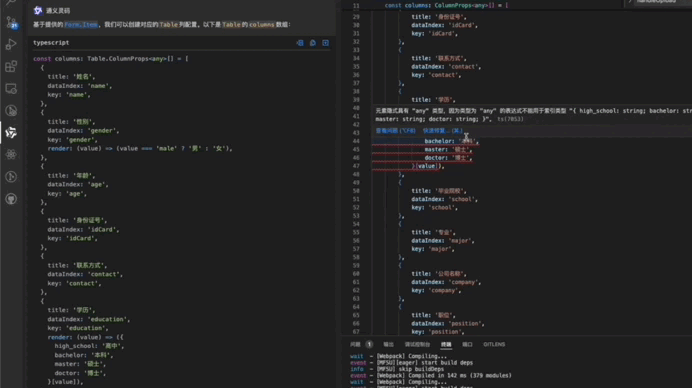Click '[value]' on editor line 47

coord(426,166)
